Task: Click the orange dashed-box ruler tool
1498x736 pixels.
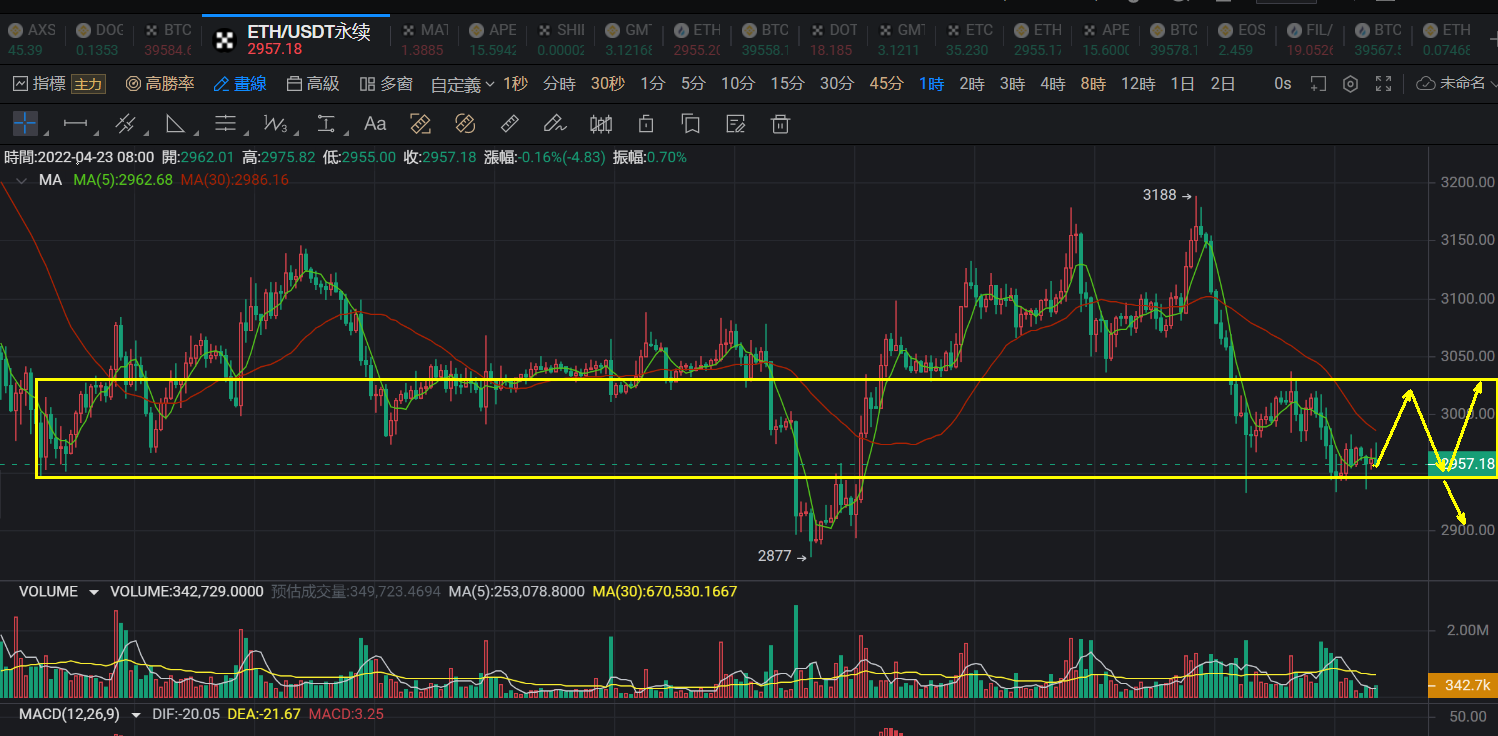Action: point(420,124)
